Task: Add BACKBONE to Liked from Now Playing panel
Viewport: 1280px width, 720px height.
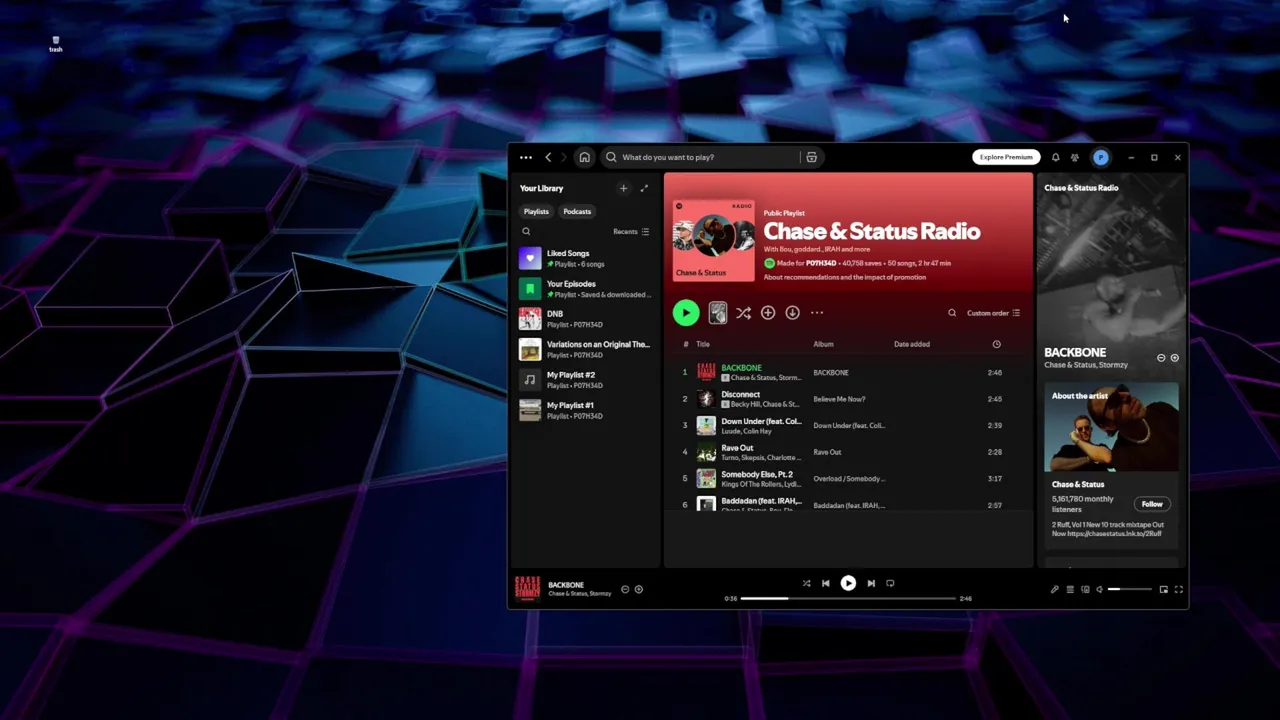Action: (1174, 357)
